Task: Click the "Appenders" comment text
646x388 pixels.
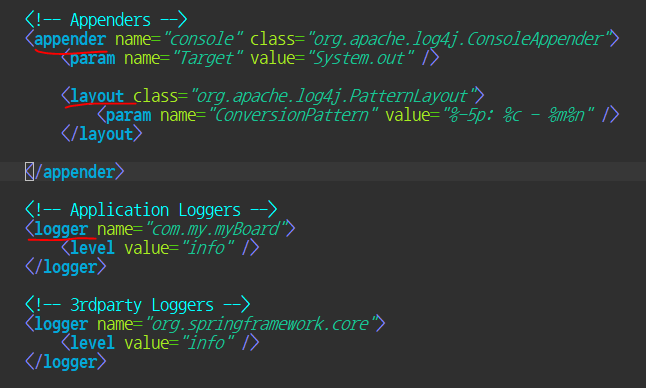Action: pyautogui.click(x=110, y=20)
